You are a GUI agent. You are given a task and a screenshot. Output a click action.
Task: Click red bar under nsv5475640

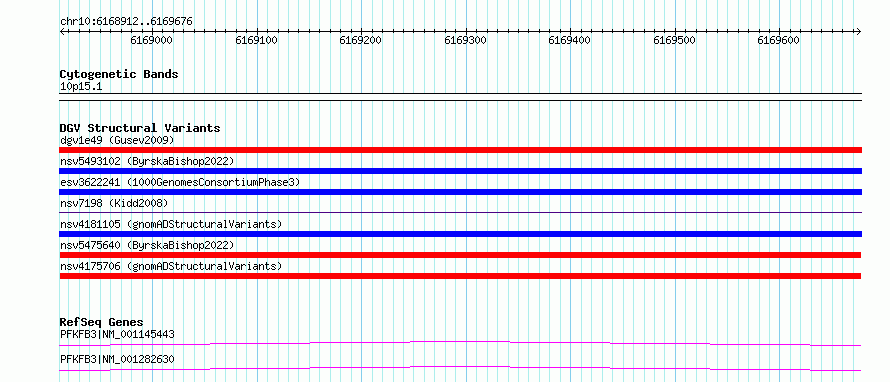click(461, 255)
